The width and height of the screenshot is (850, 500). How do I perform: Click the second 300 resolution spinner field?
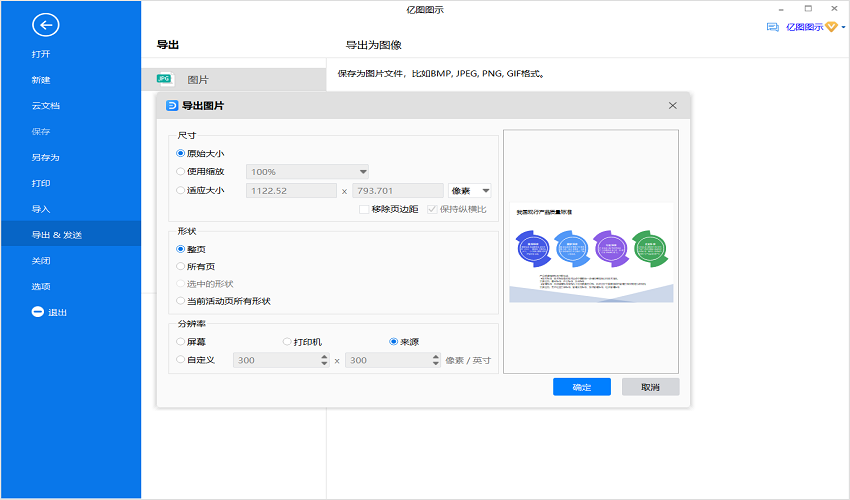(393, 360)
